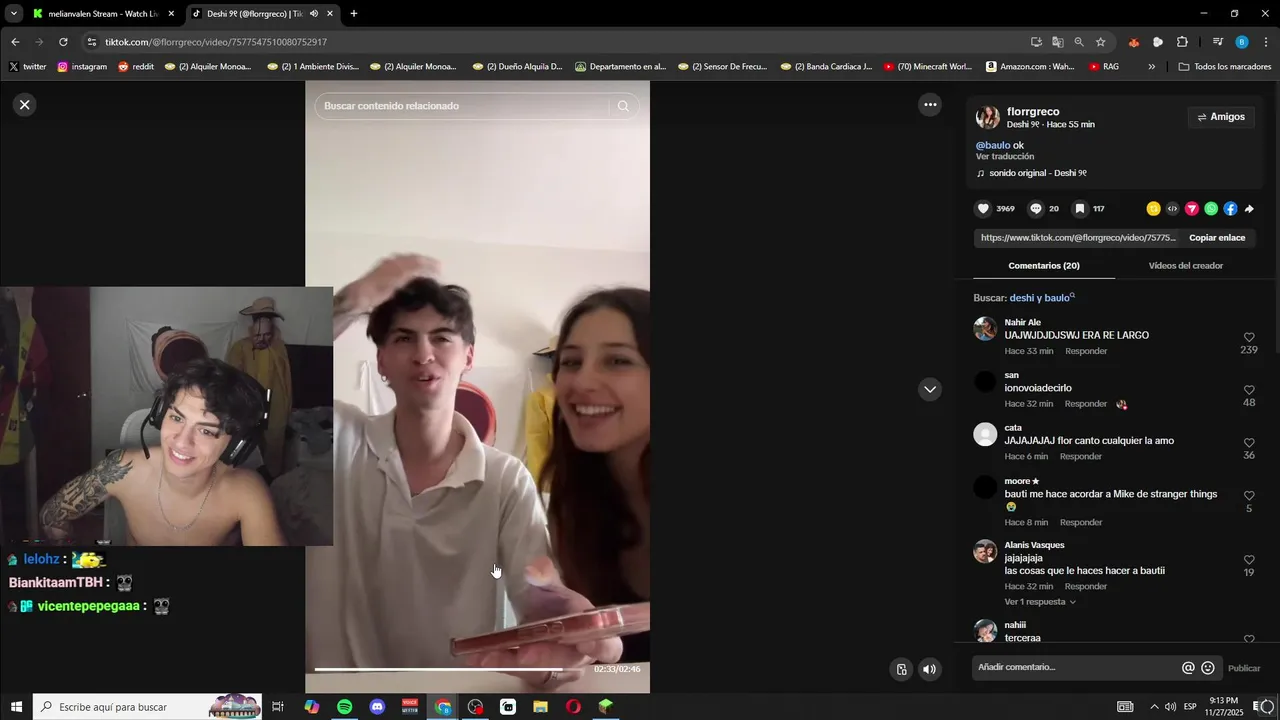This screenshot has width=1280, height=720.
Task: Open the browser Extensions puzzle icon
Action: click(x=1182, y=42)
